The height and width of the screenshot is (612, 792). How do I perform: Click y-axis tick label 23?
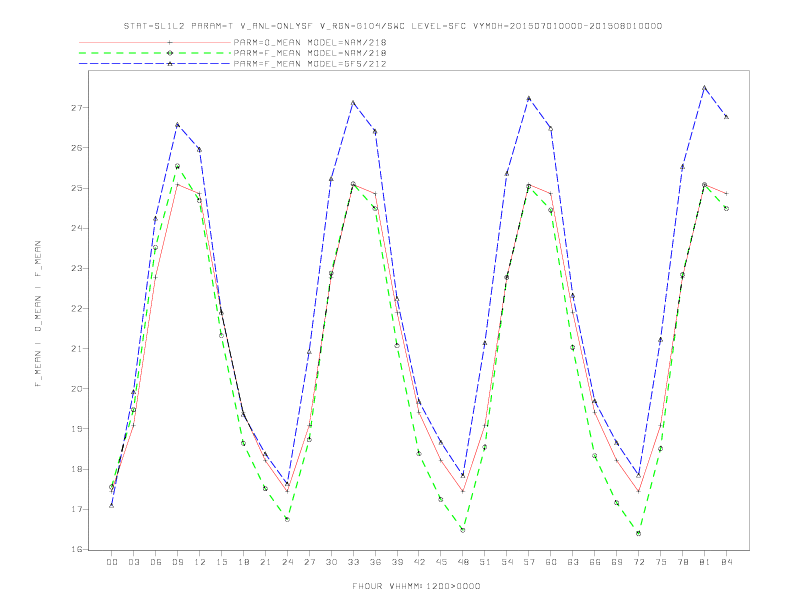pos(77,269)
